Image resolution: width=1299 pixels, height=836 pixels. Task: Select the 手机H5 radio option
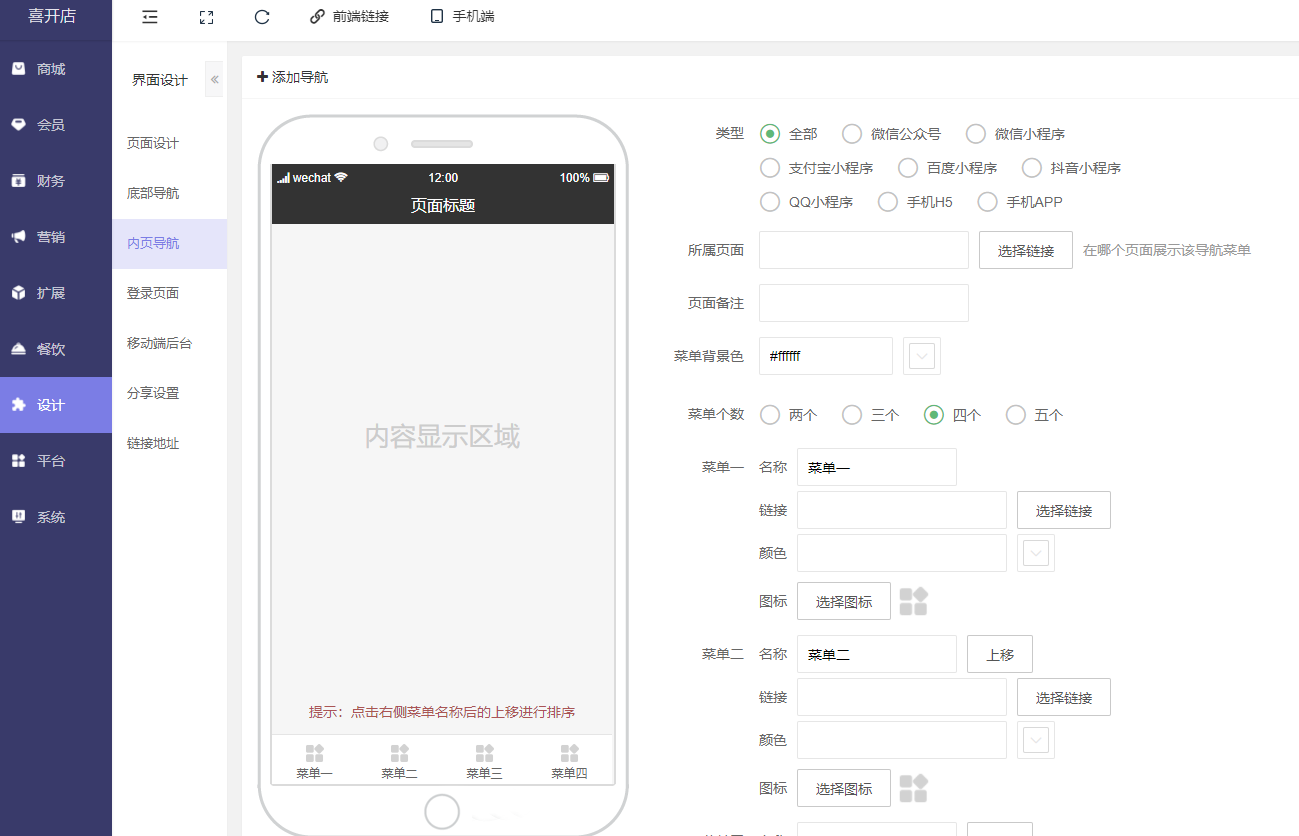[x=888, y=202]
